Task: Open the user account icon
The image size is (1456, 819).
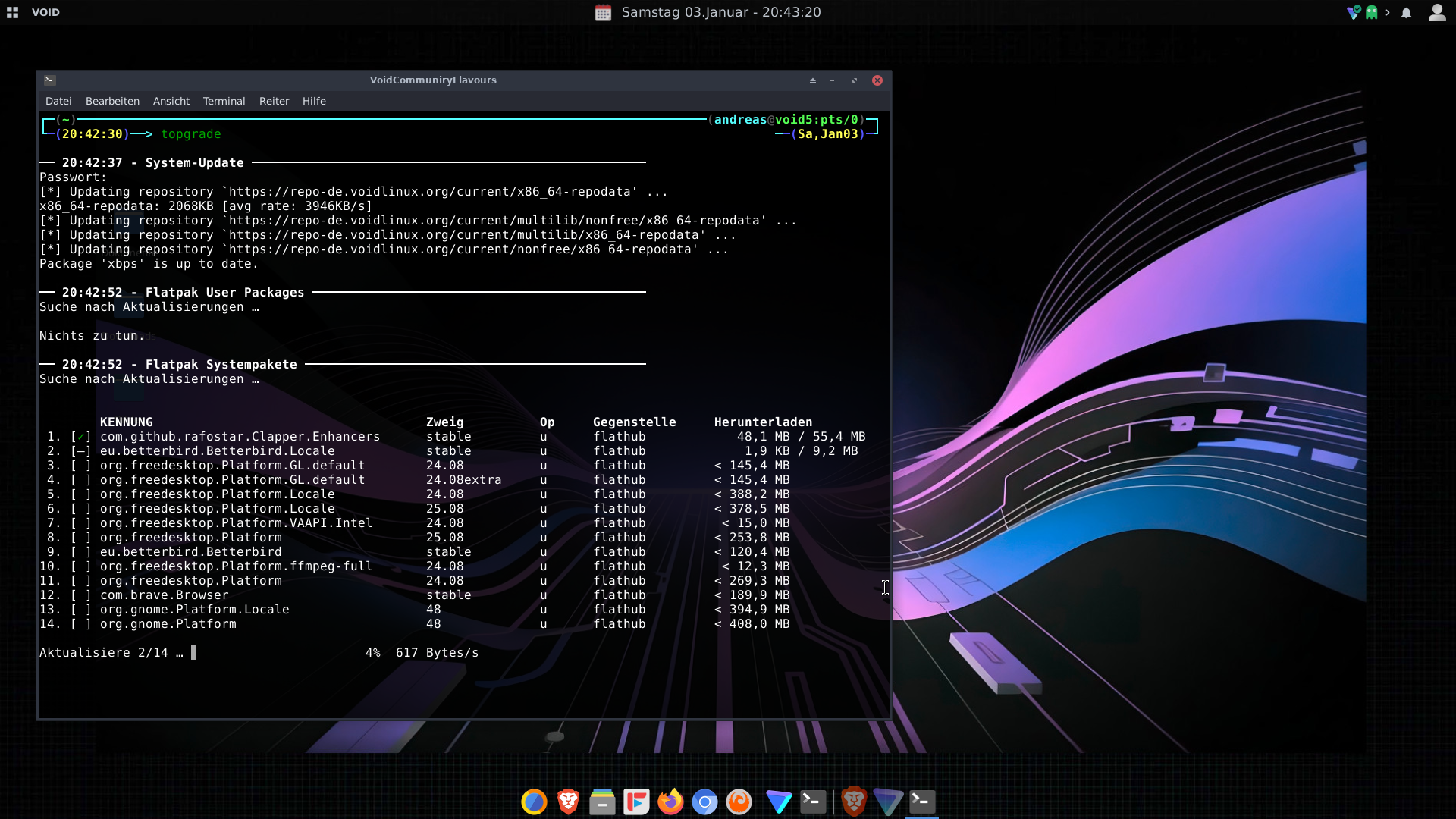Action: pos(1436,12)
